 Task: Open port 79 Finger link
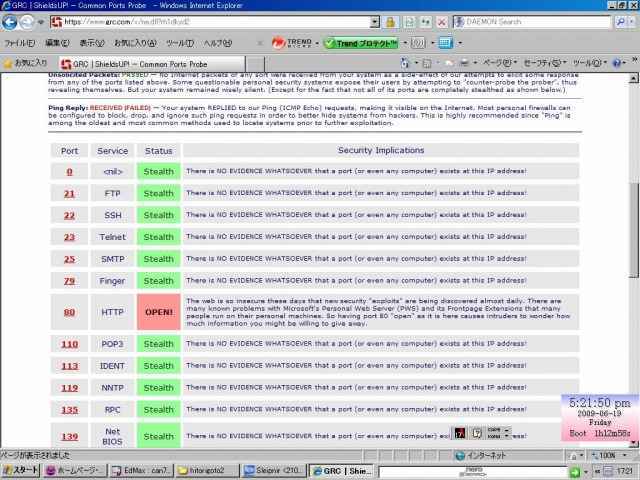(69, 281)
